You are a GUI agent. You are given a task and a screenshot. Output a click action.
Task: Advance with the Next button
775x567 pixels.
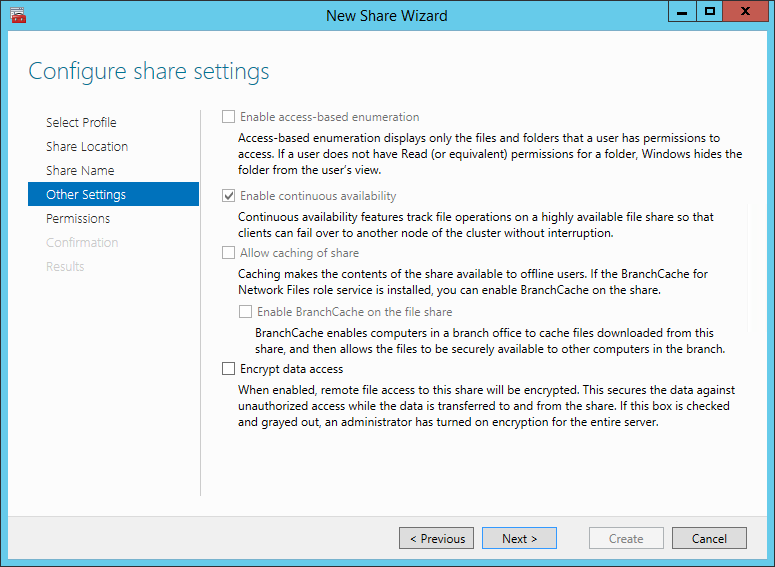(x=519, y=538)
